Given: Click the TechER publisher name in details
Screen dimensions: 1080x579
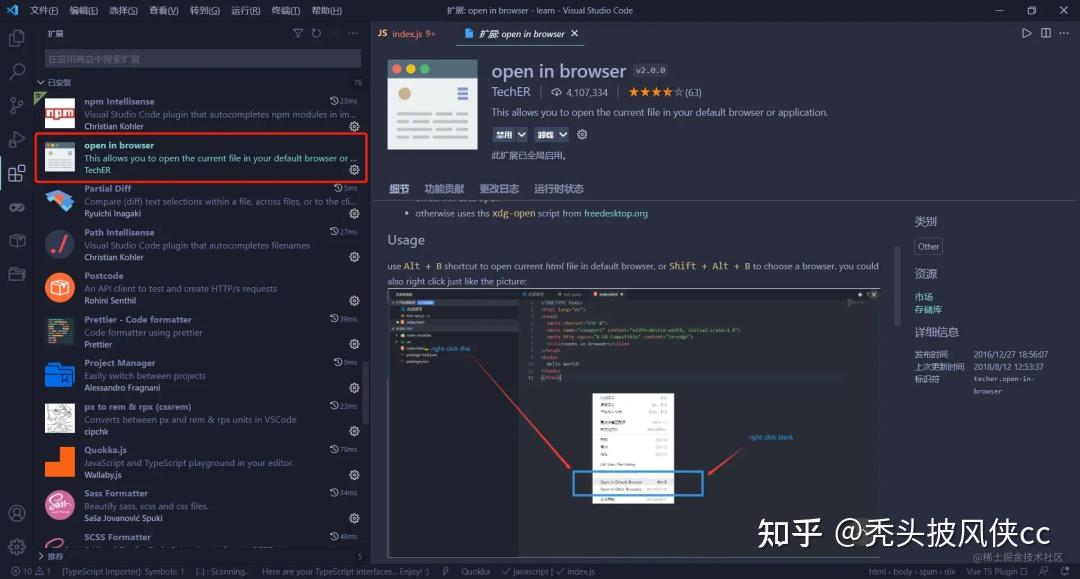Looking at the screenshot, I should tap(510, 92).
